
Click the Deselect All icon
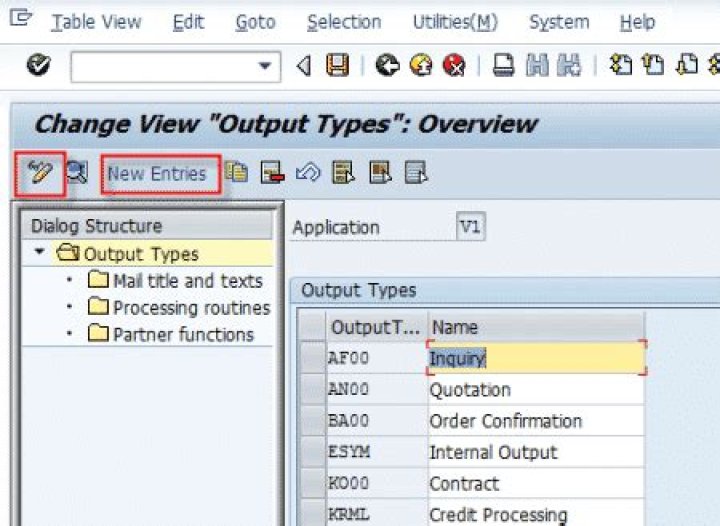(x=416, y=173)
